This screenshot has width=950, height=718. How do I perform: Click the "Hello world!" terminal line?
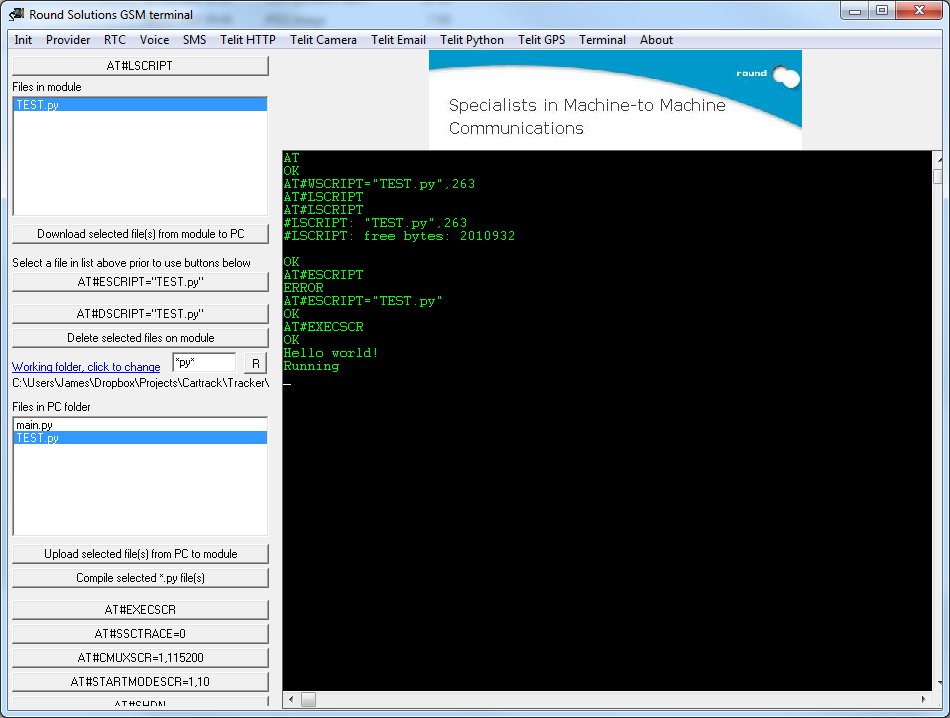tap(331, 353)
